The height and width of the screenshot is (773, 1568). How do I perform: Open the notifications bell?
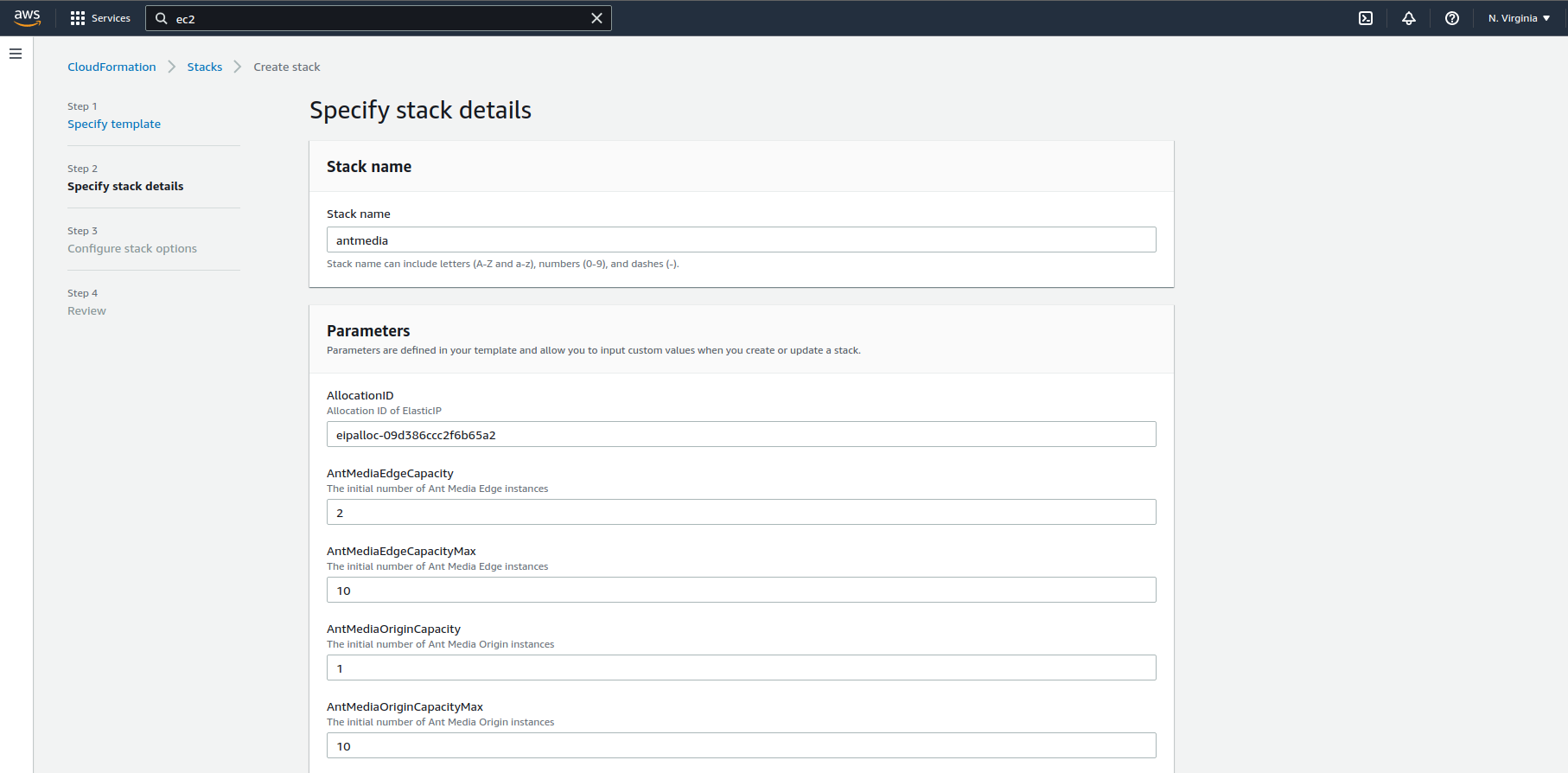(1409, 18)
